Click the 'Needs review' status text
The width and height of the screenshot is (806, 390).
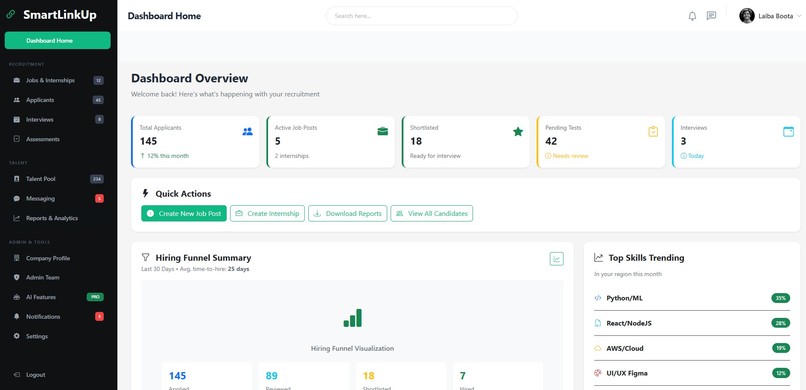point(570,156)
